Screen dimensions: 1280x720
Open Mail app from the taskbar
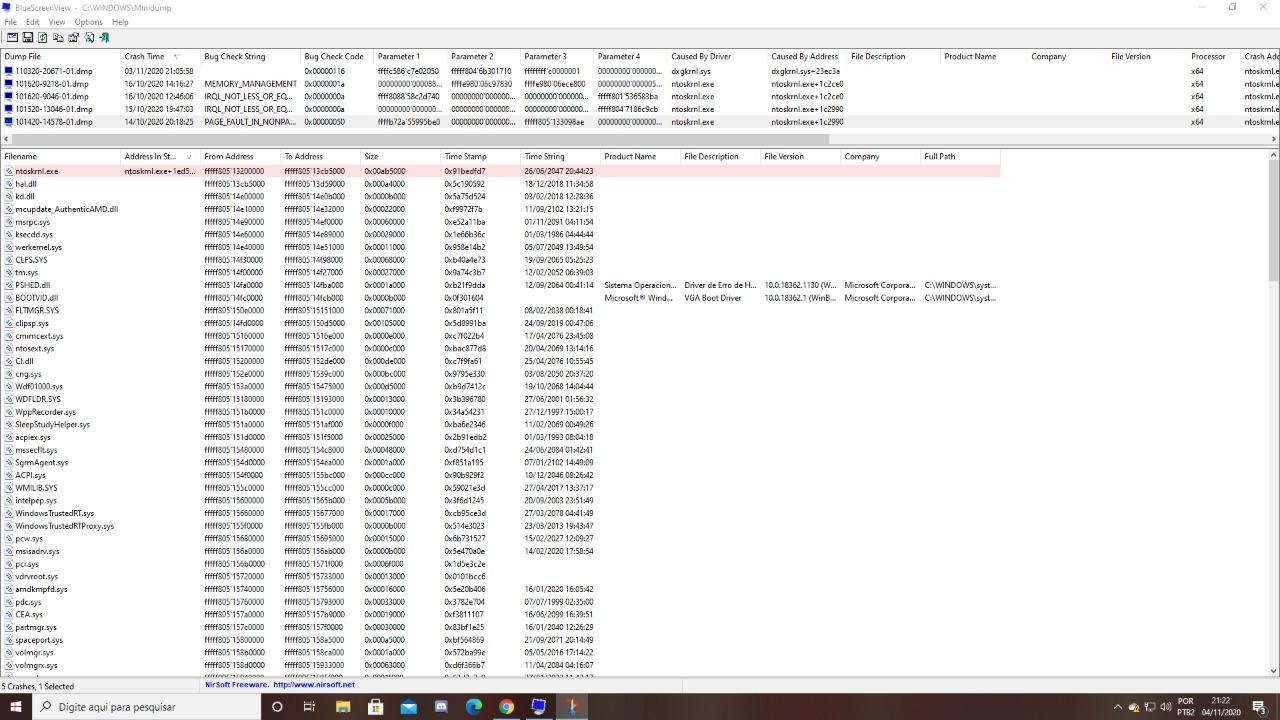click(x=408, y=706)
